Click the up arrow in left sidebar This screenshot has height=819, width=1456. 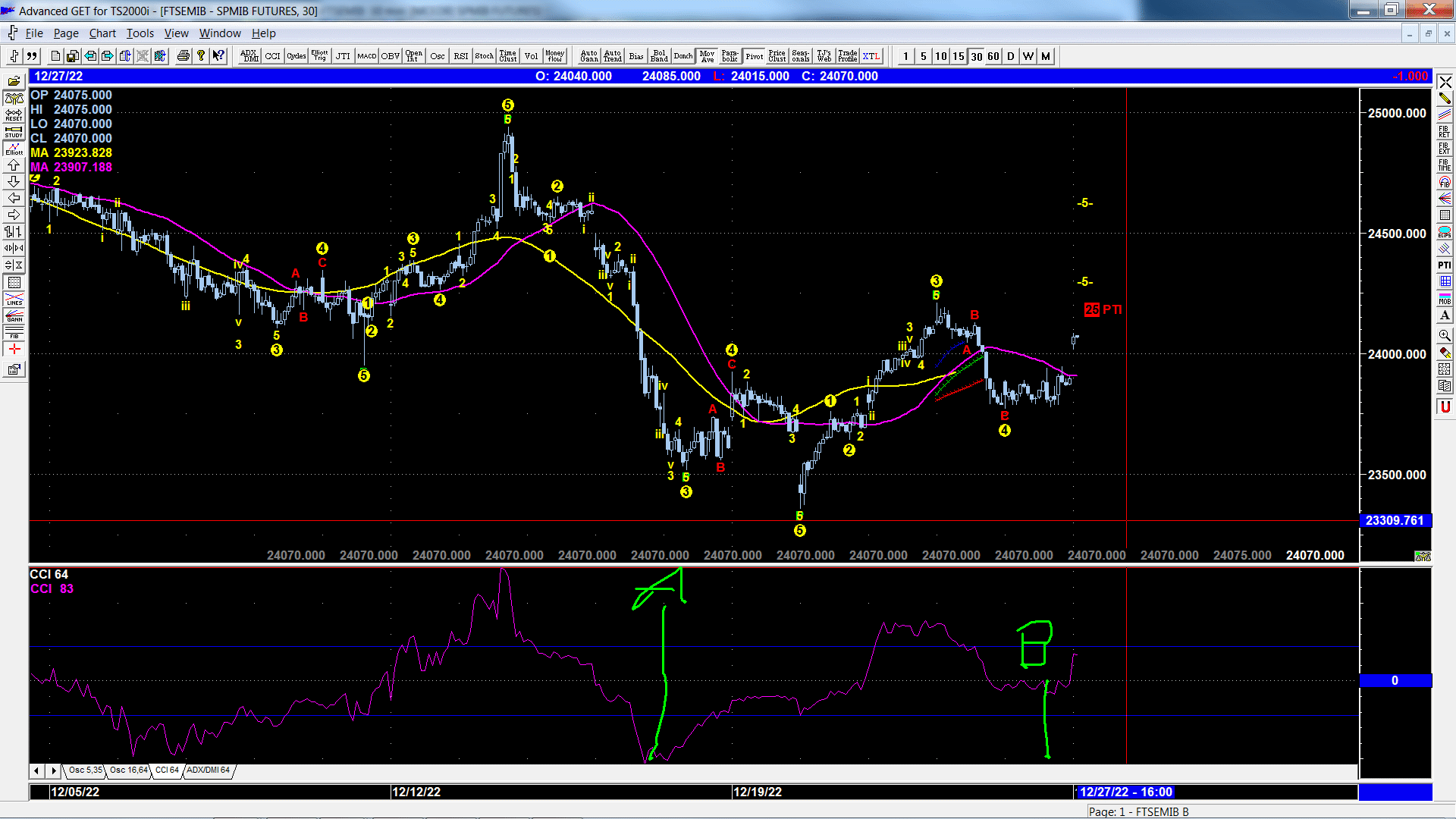coord(14,165)
